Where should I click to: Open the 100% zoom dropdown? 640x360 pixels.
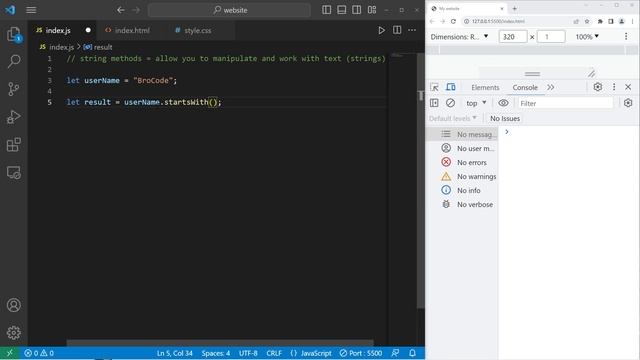587,37
